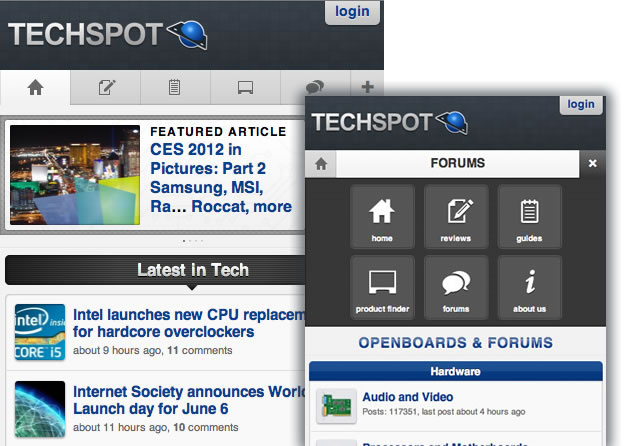Open the guides notepad tab in back window
Screen dimensions: 630x446
(x=175, y=87)
